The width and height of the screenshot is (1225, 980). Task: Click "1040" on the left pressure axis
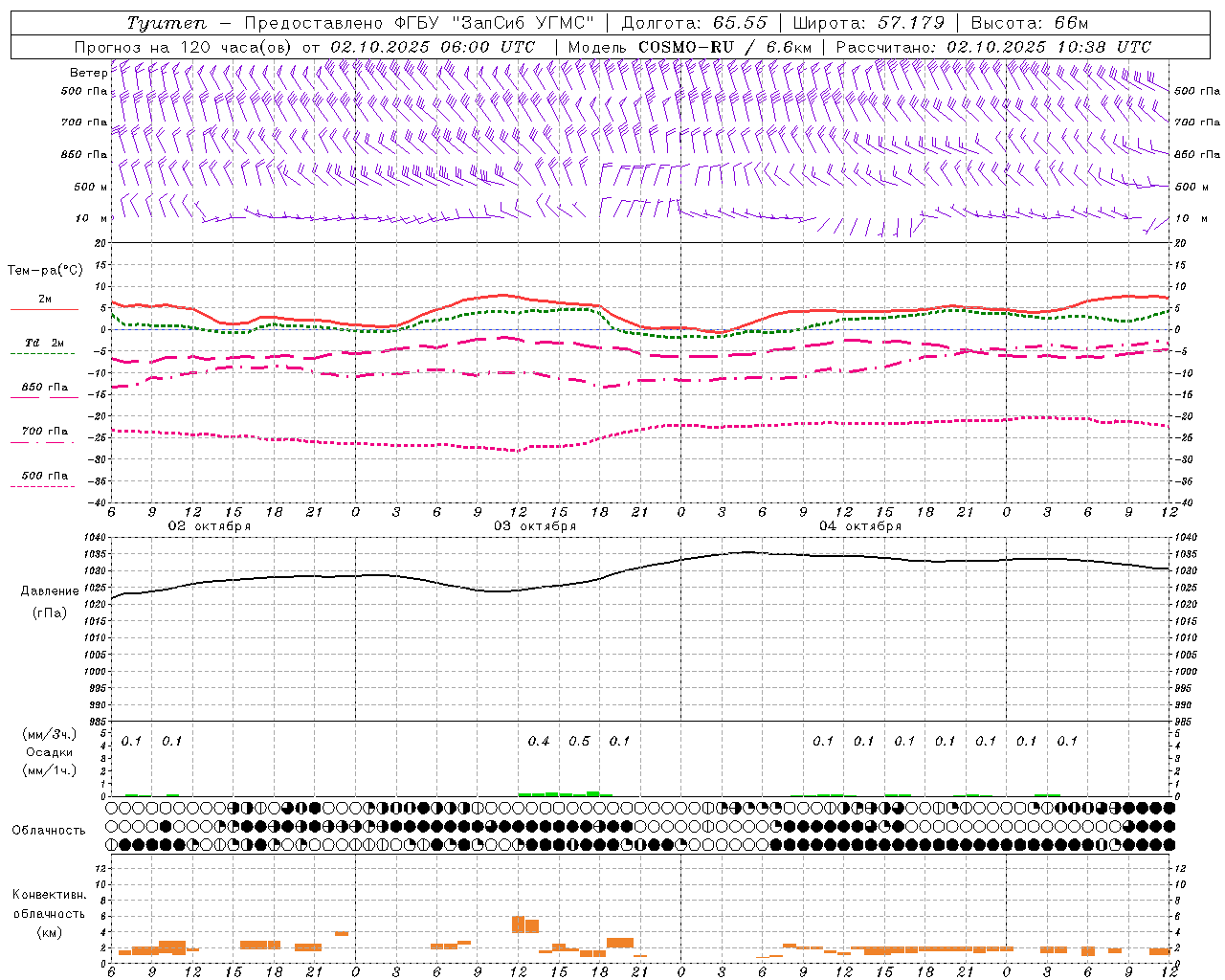click(x=96, y=538)
